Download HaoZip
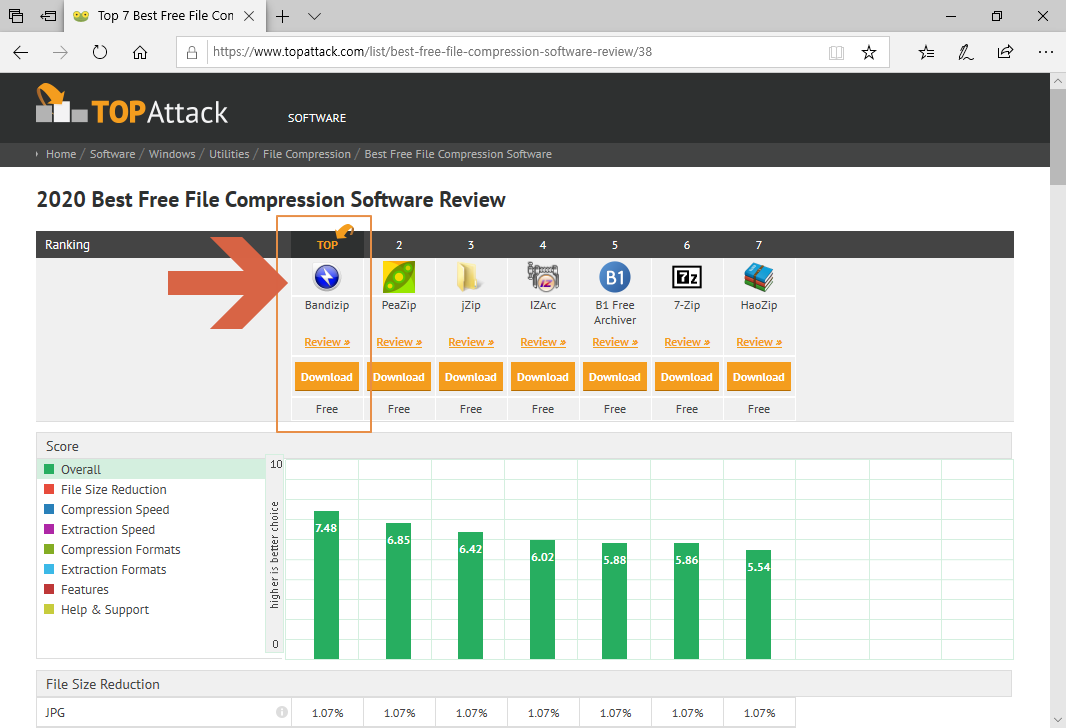 coord(759,377)
